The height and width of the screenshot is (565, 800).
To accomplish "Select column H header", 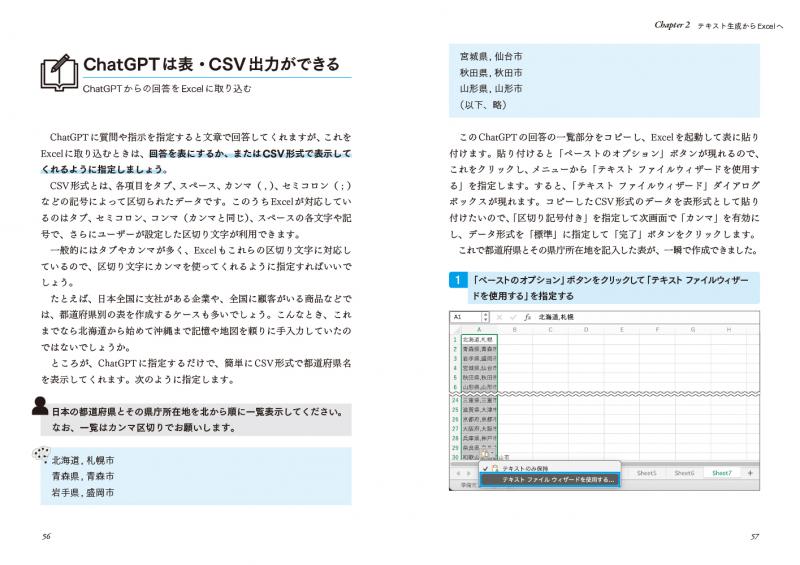I will [729, 330].
